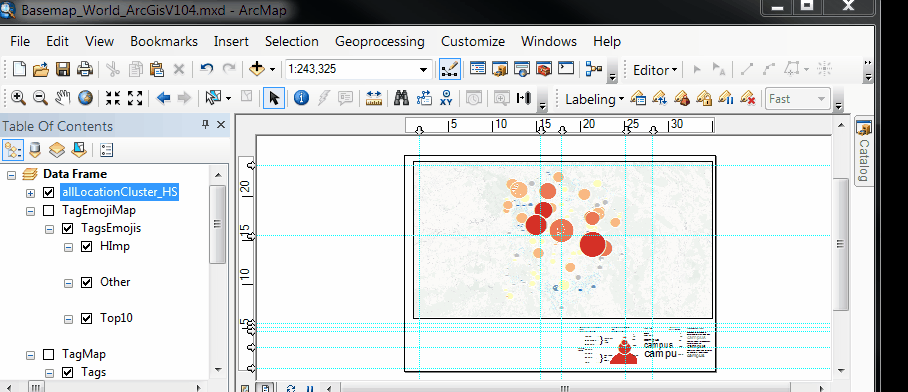This screenshot has width=908, height=392.
Task: Toggle the Editor Toolbar button
Action: [450, 69]
